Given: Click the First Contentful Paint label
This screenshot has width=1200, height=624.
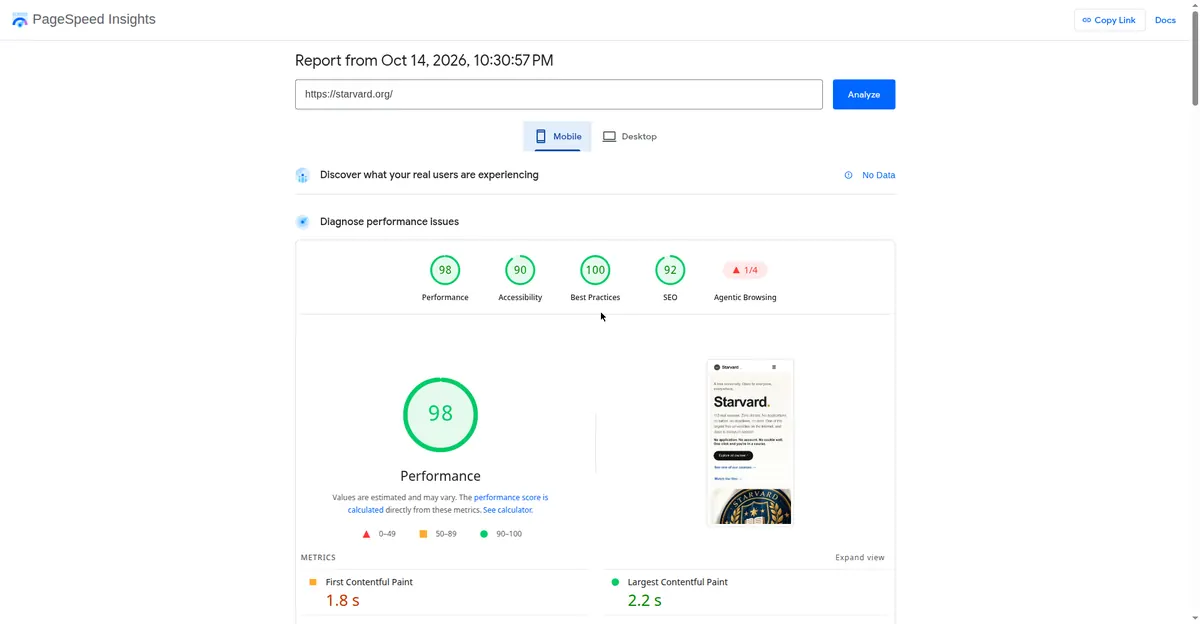Looking at the screenshot, I should tap(369, 582).
